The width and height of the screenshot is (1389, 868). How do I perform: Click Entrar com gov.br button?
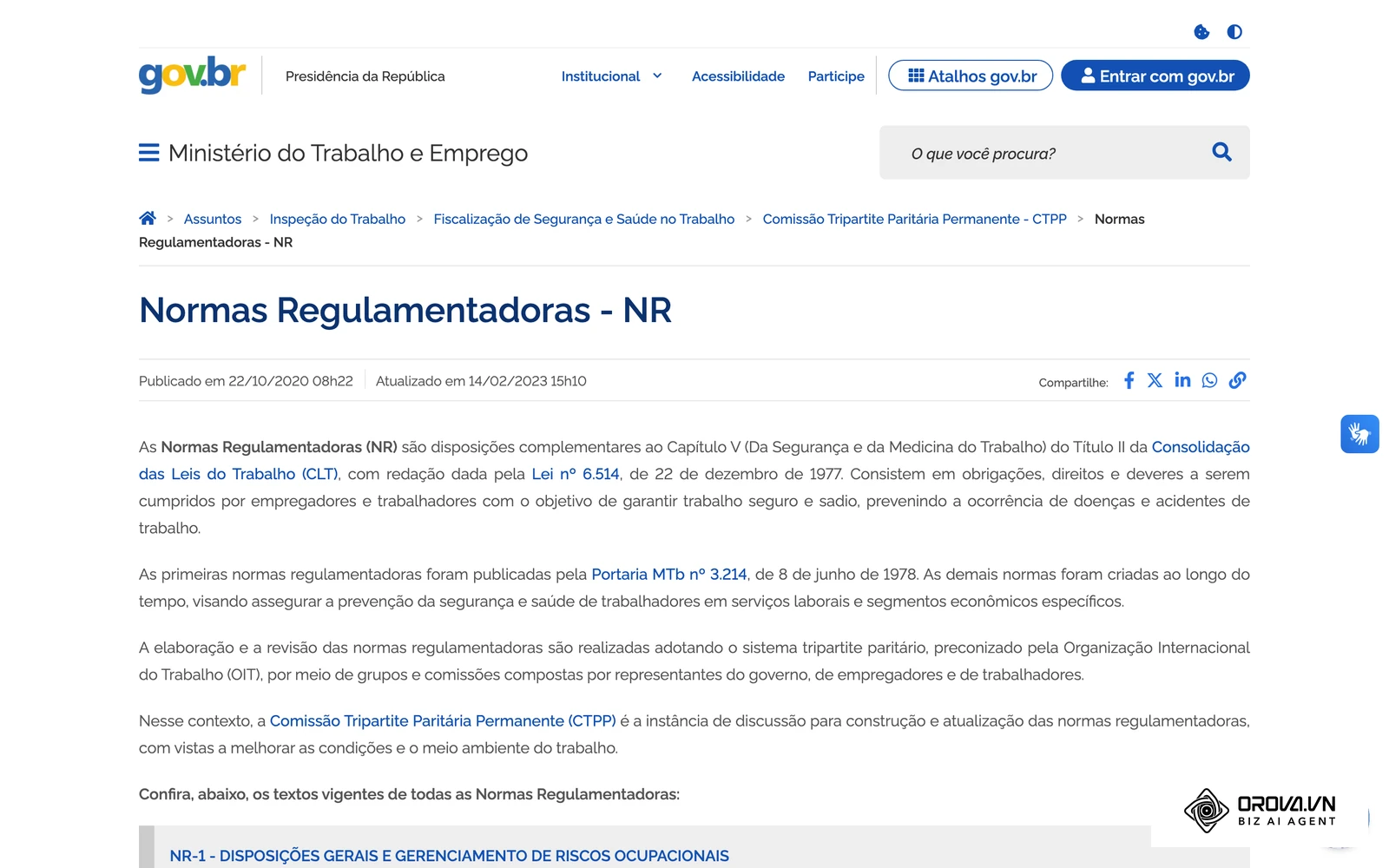coord(1155,76)
